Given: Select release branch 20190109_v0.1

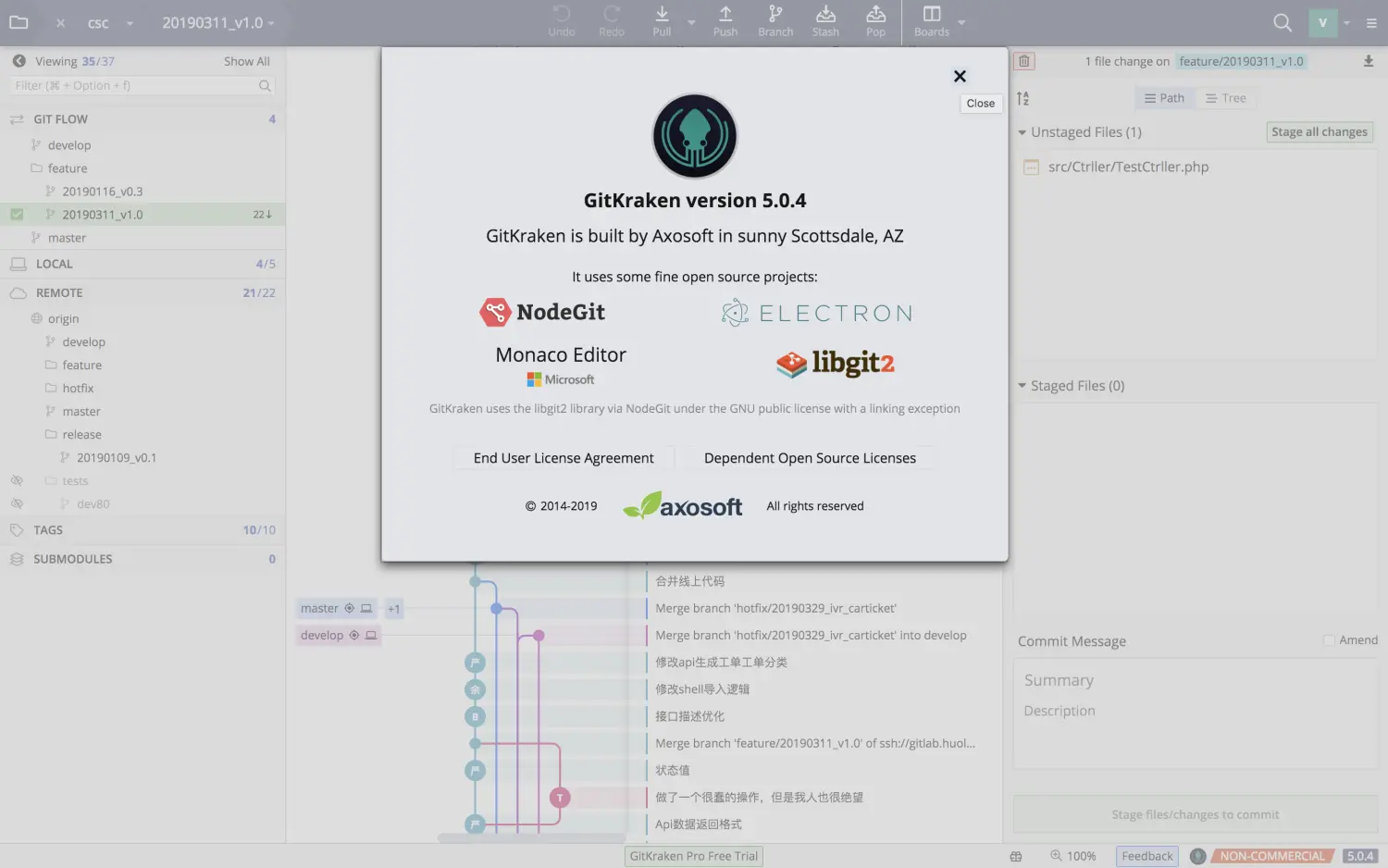Looking at the screenshot, I should 116,458.
